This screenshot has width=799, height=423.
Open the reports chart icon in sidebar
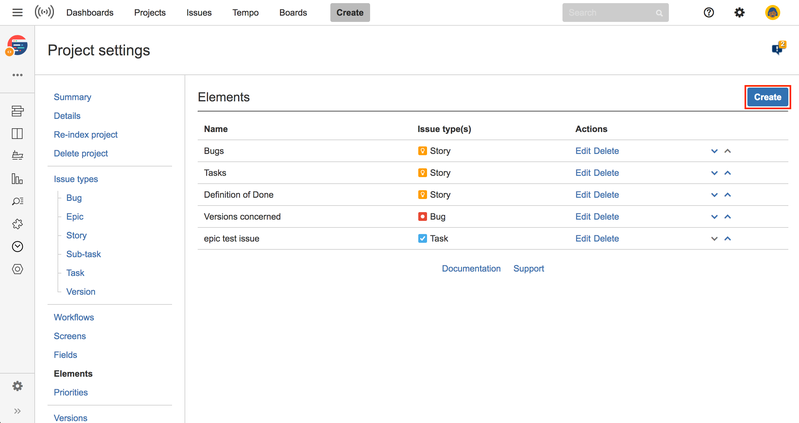click(17, 179)
